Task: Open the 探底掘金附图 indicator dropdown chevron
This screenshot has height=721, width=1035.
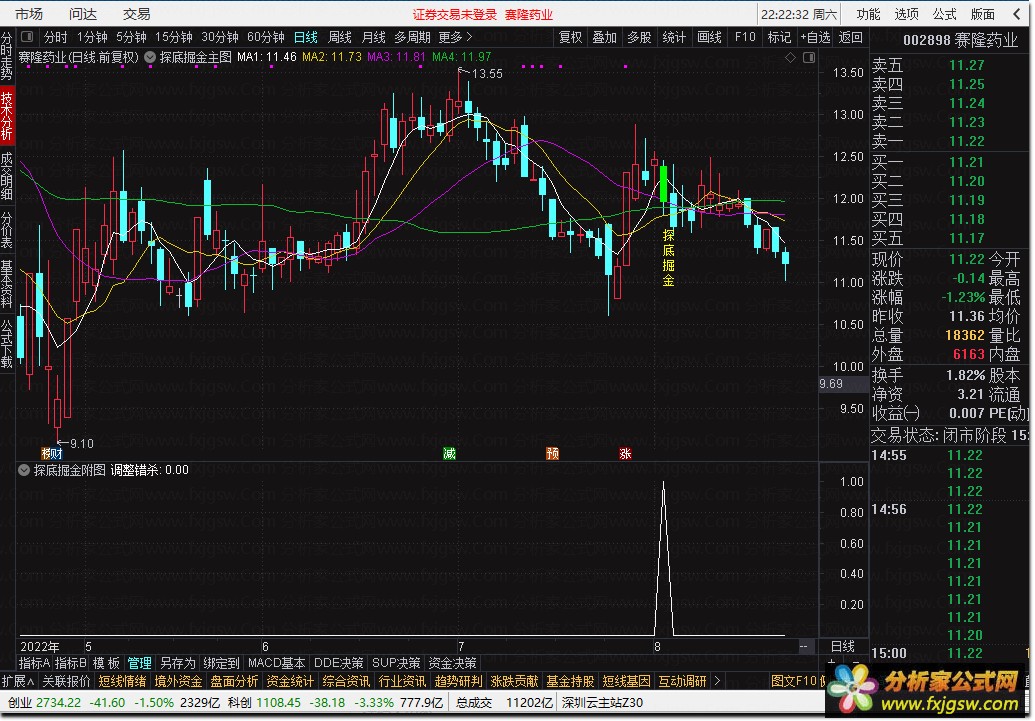Action: coord(24,470)
